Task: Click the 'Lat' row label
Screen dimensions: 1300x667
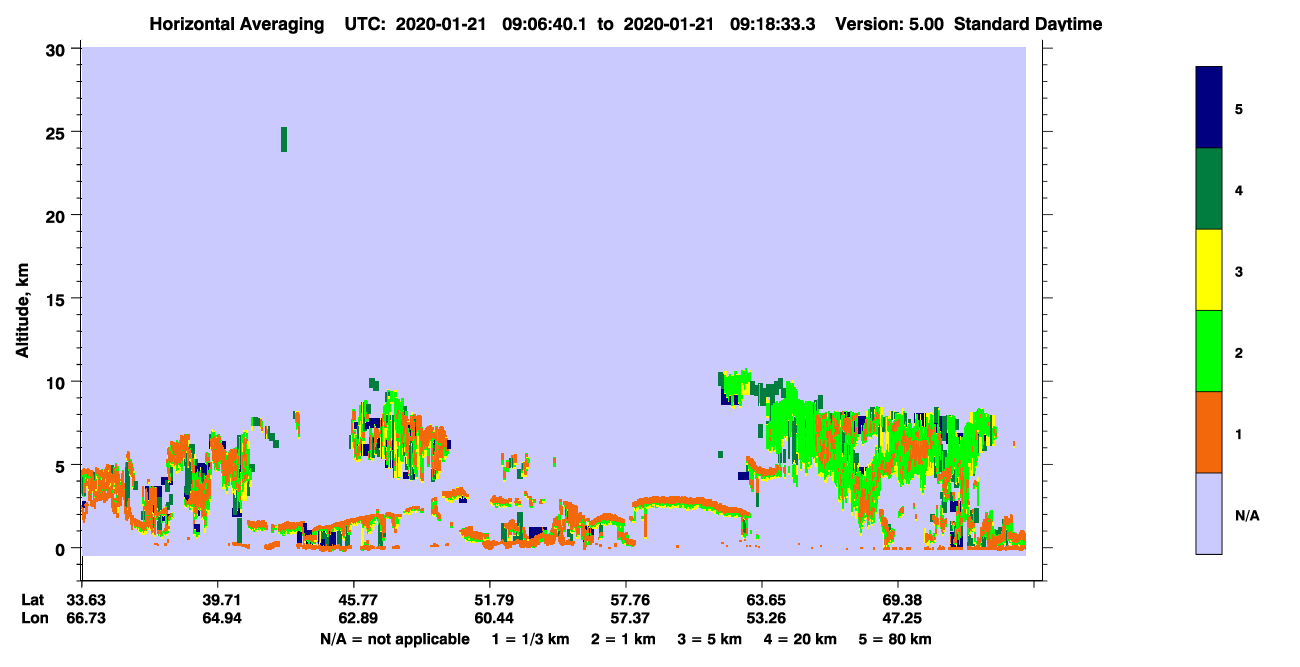Action: click(x=32, y=600)
